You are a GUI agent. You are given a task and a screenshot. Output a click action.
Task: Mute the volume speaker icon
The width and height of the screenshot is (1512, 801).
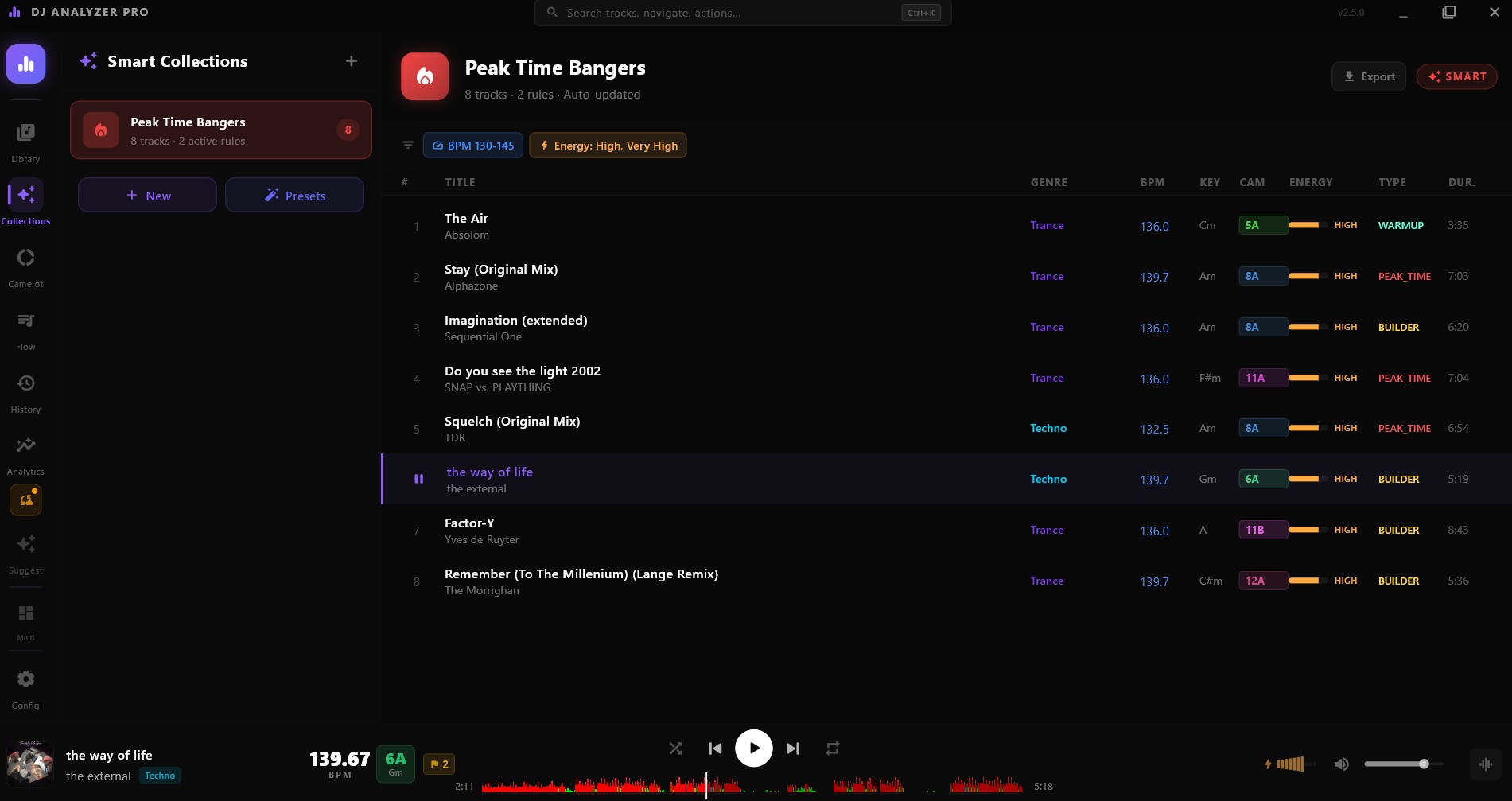pos(1341,764)
